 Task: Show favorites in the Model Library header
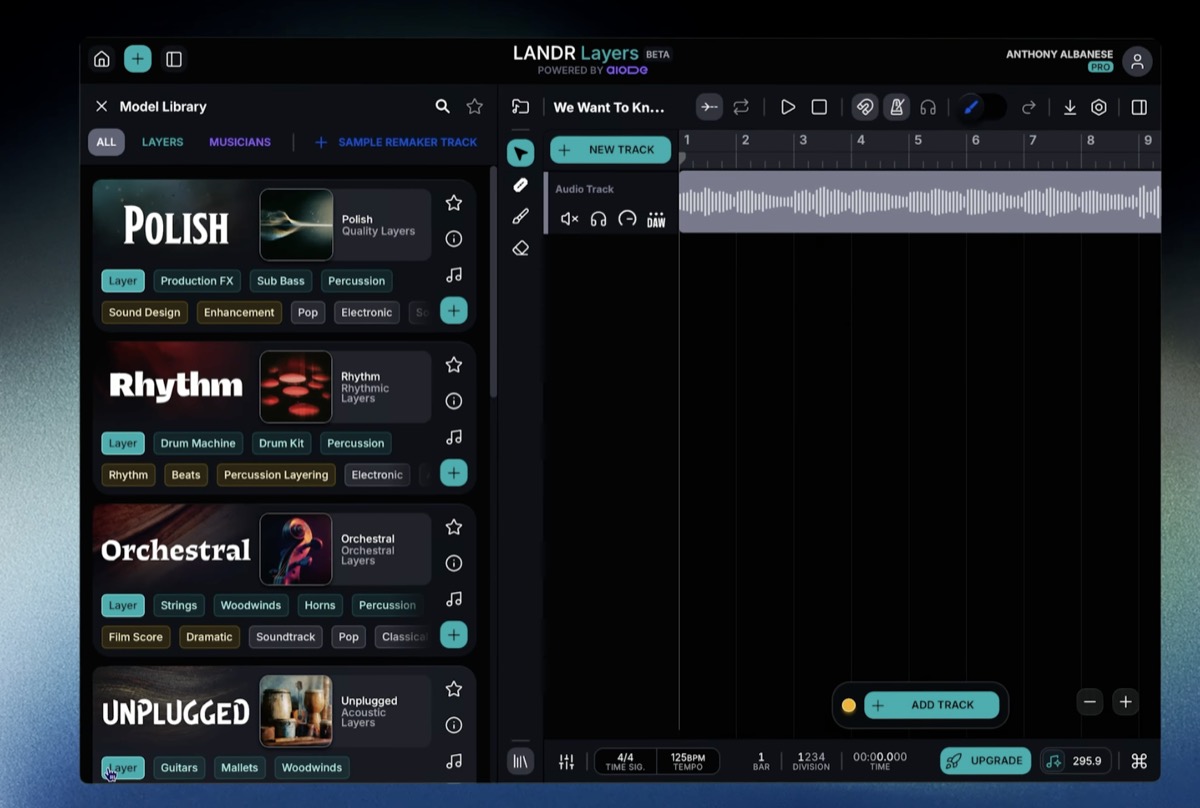click(475, 106)
